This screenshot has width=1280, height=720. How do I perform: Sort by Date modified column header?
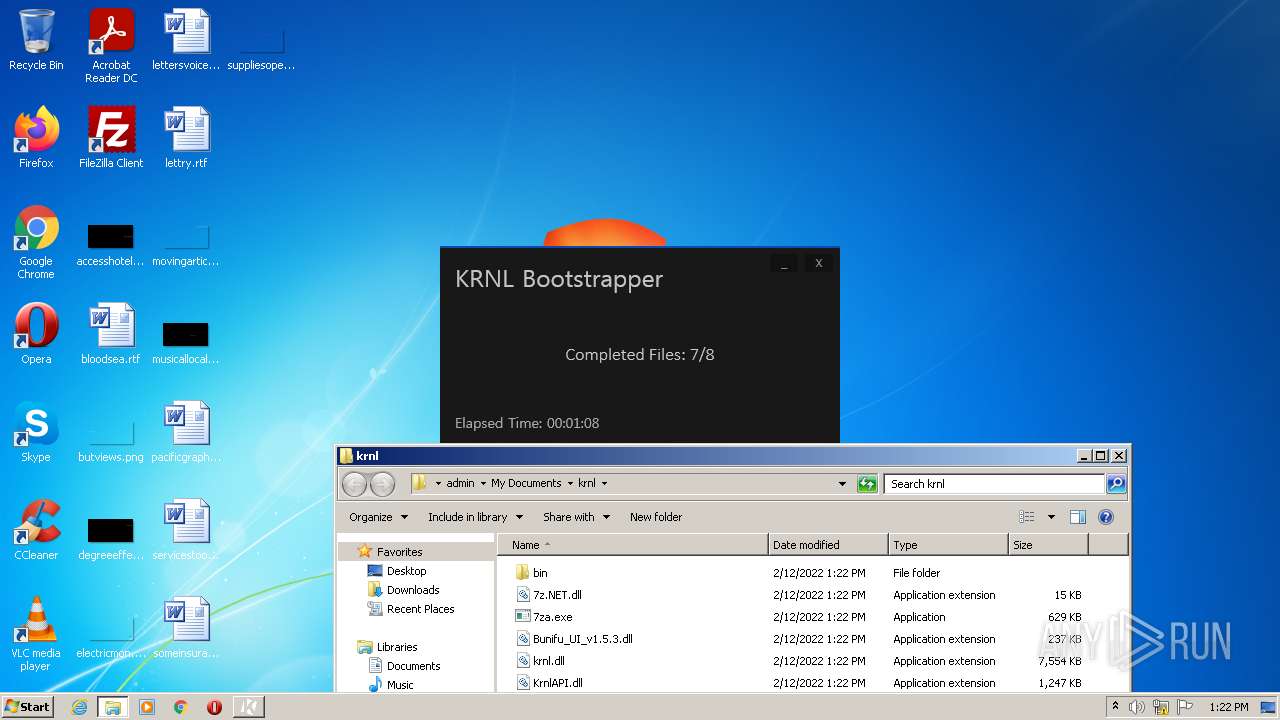point(828,545)
